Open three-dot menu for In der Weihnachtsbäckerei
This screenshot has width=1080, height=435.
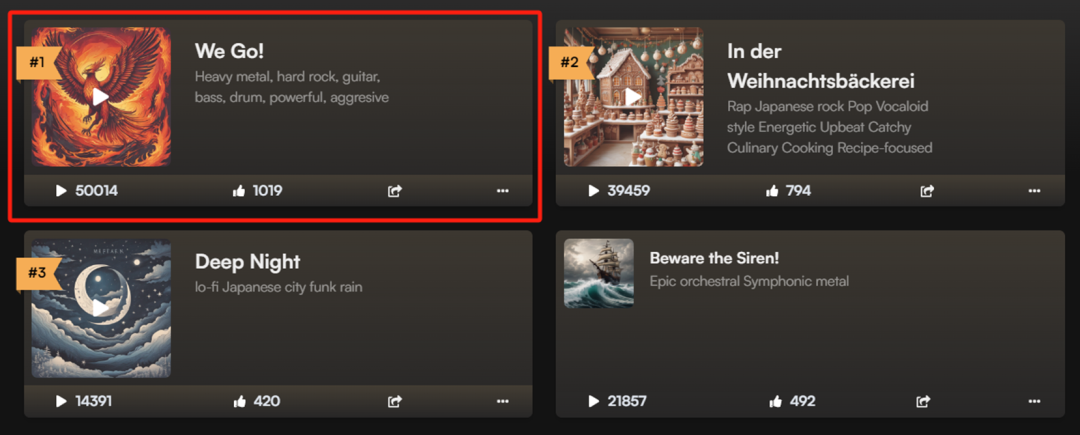(x=1035, y=191)
